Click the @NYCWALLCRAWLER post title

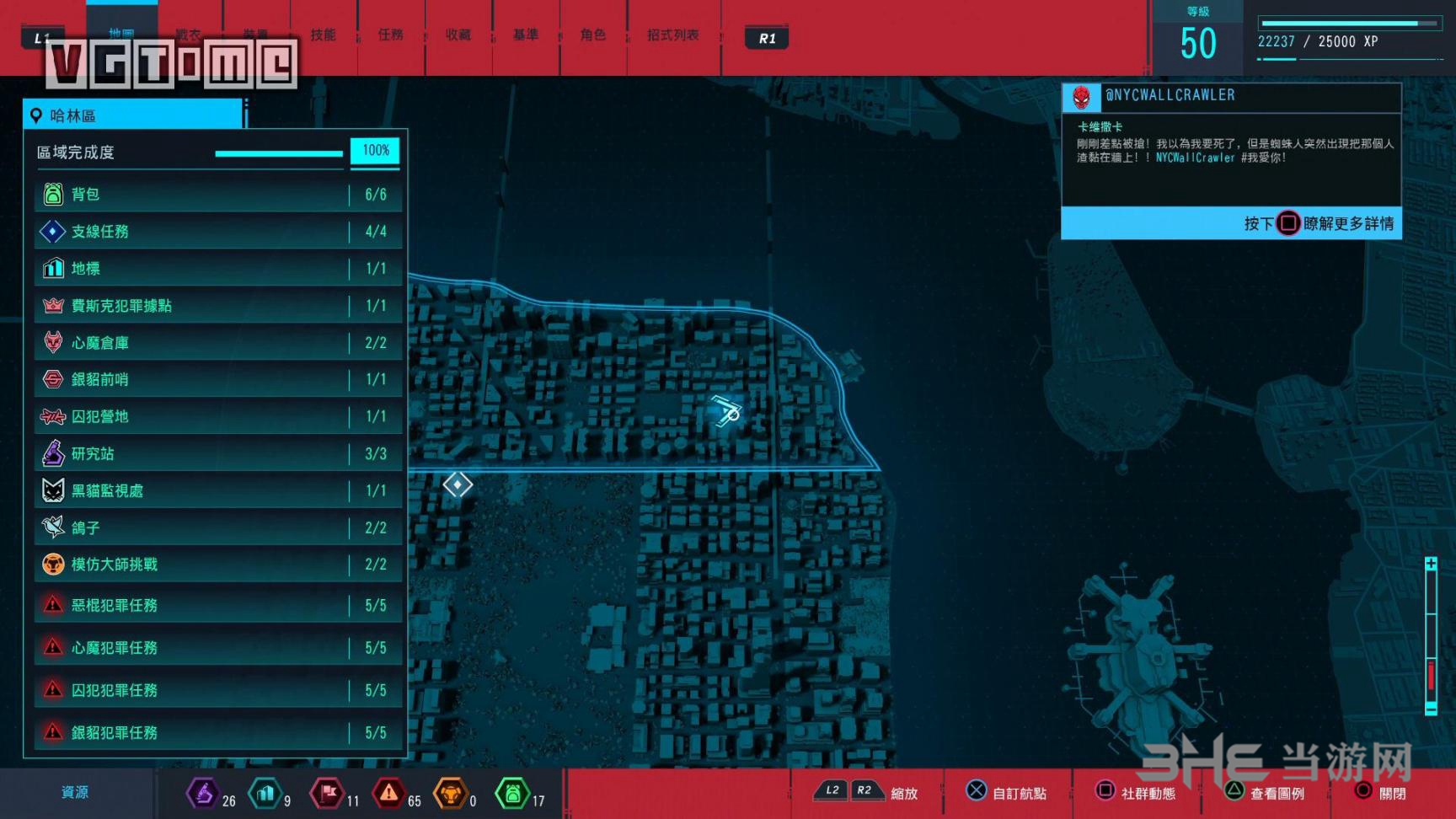click(x=1170, y=95)
